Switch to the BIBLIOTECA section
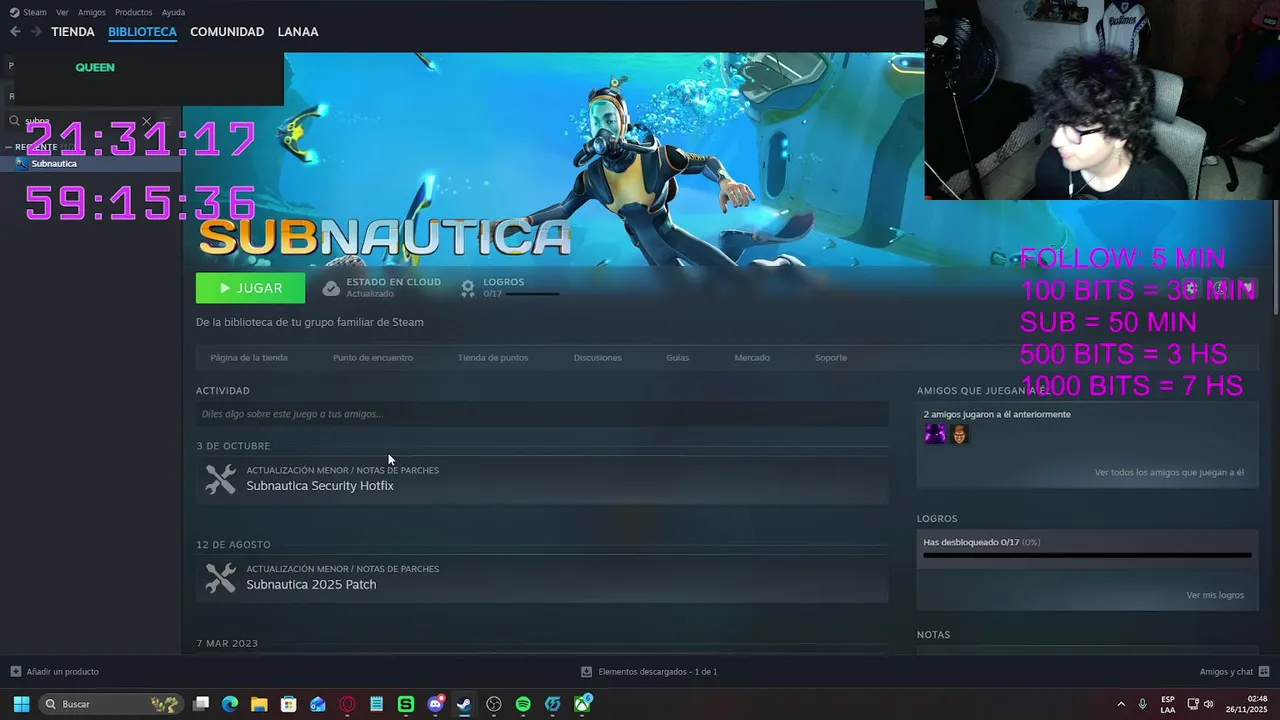Screen dimensions: 1280x720 (x=142, y=32)
